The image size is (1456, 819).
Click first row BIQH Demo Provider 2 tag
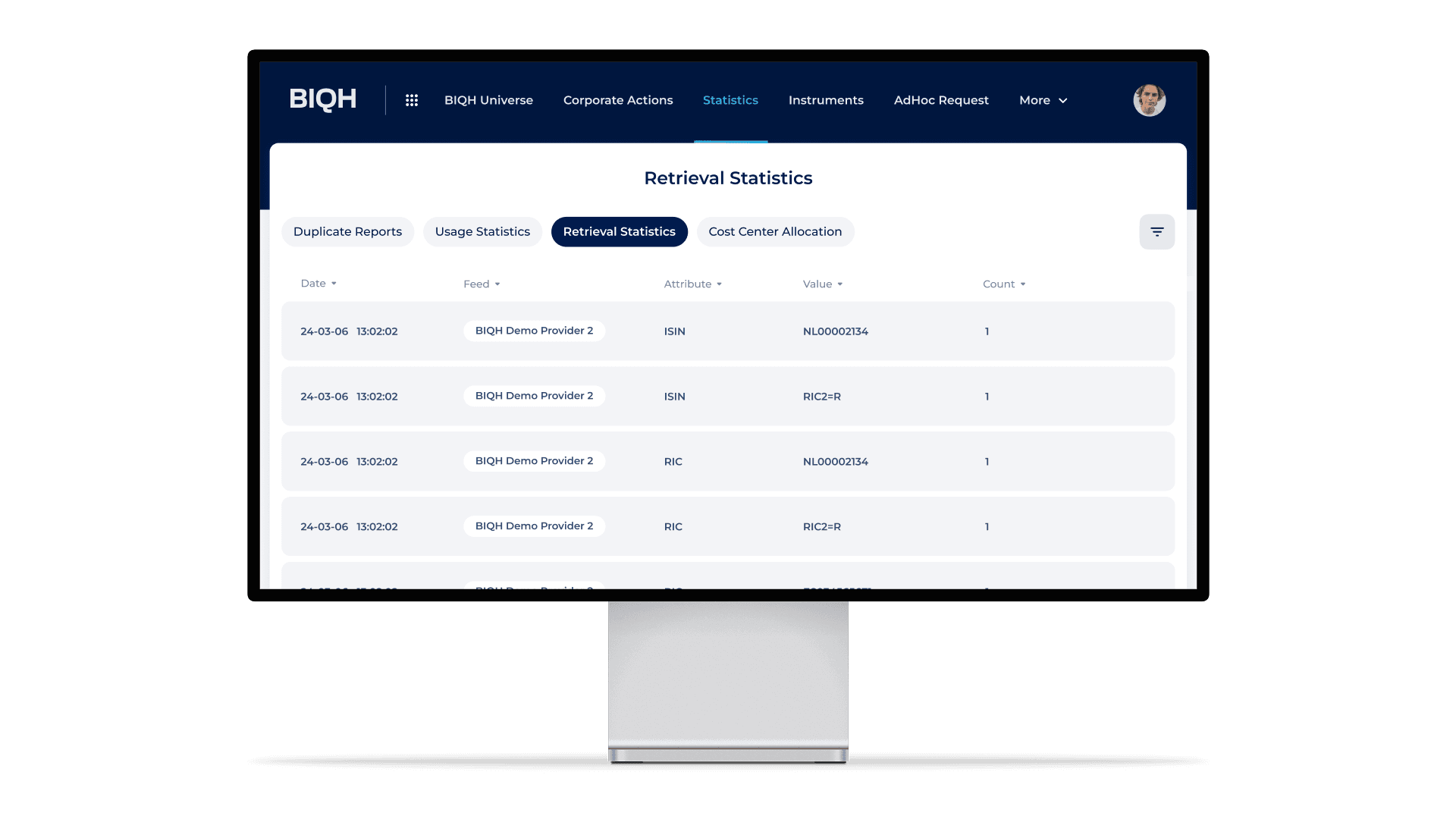coord(534,331)
